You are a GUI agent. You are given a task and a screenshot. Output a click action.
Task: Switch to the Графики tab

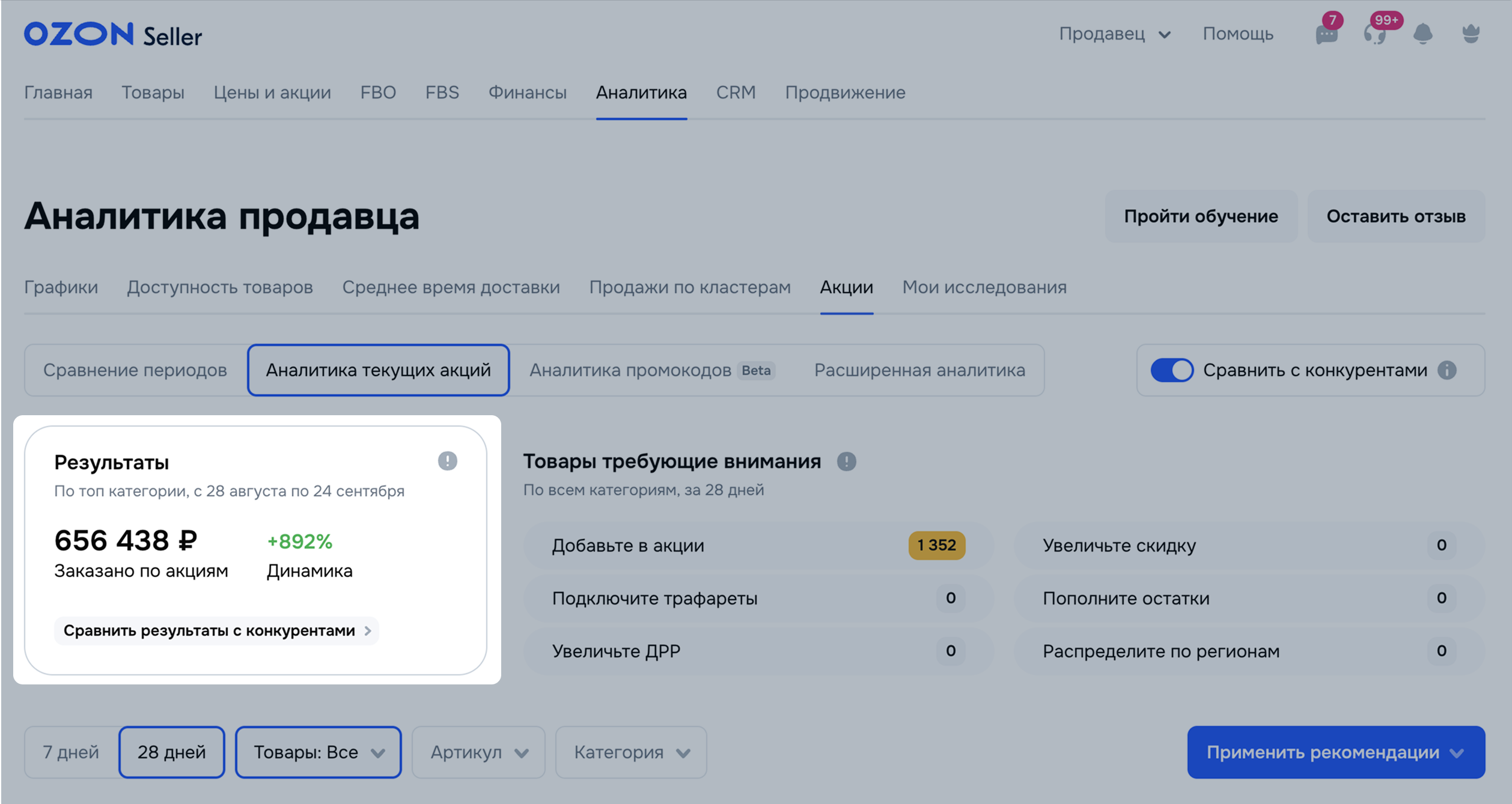tap(61, 287)
